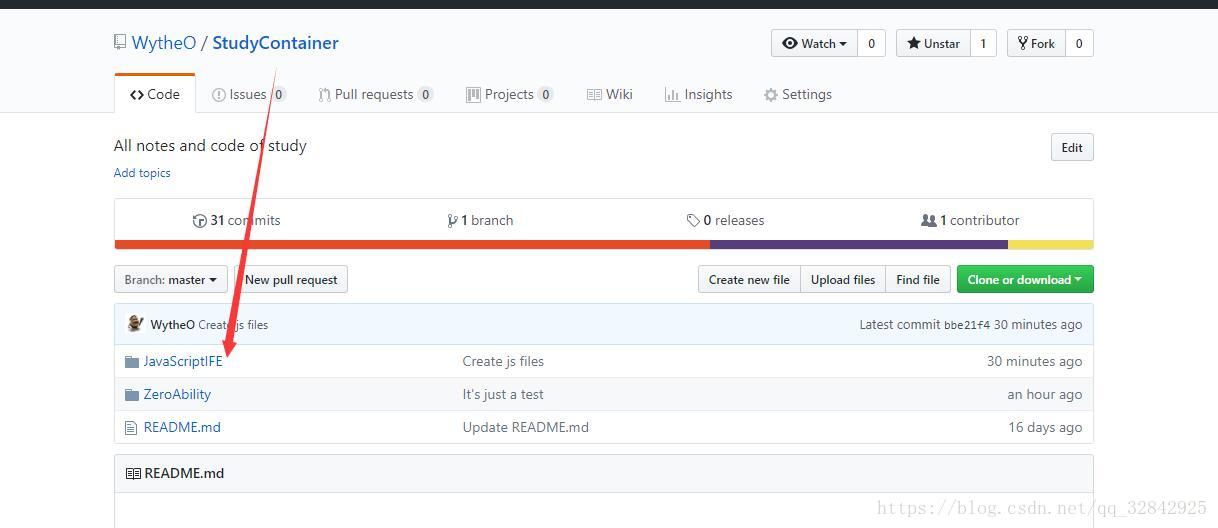
Task: Open the README.md file in the file list
Action: pos(182,427)
